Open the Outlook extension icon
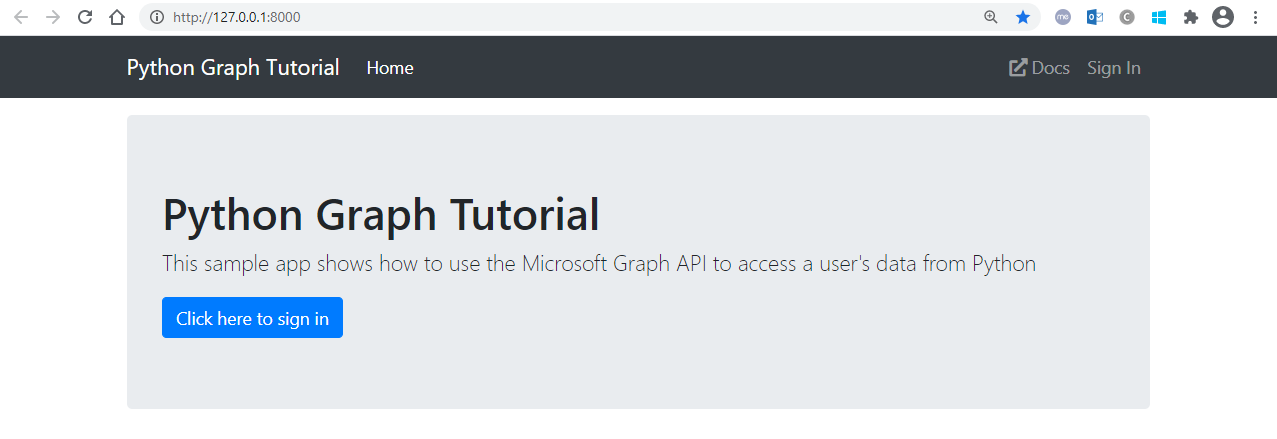This screenshot has width=1277, height=439. coord(1095,17)
